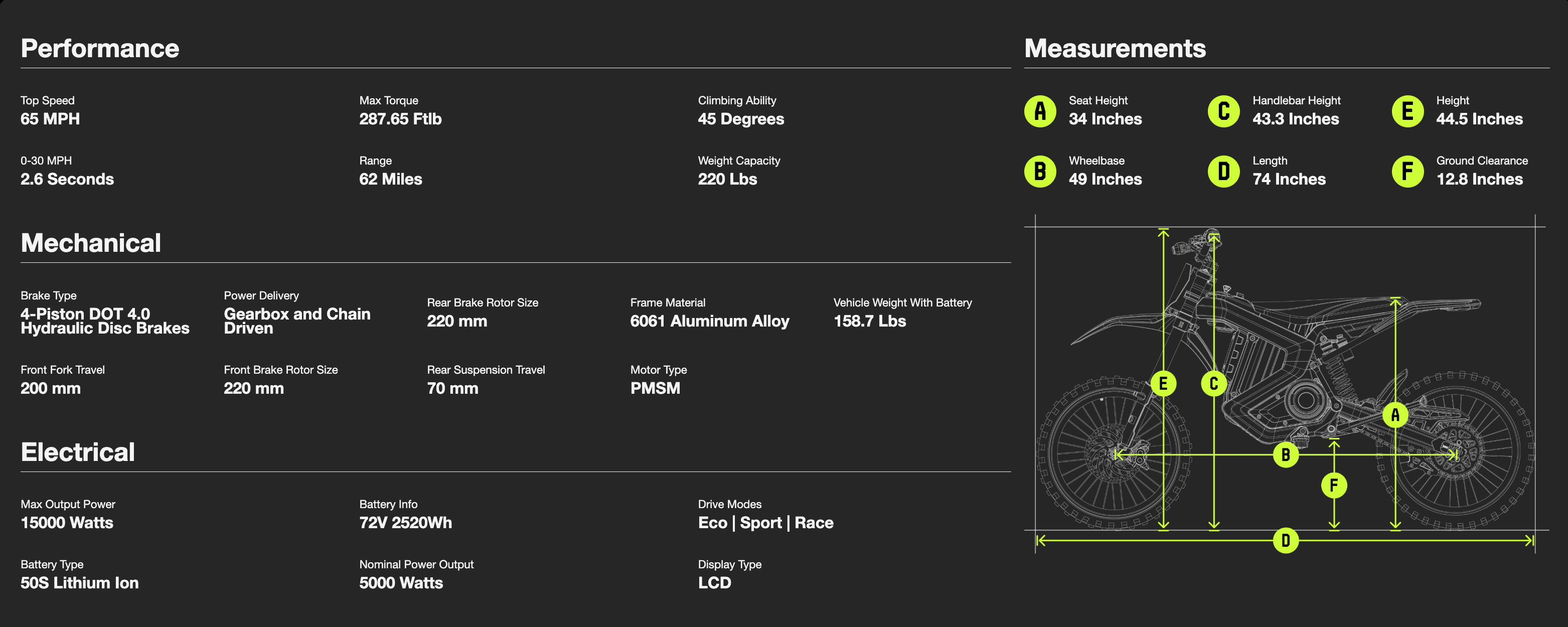1568x627 pixels.
Task: Click the B badge next to Wheelbase
Action: point(1040,171)
